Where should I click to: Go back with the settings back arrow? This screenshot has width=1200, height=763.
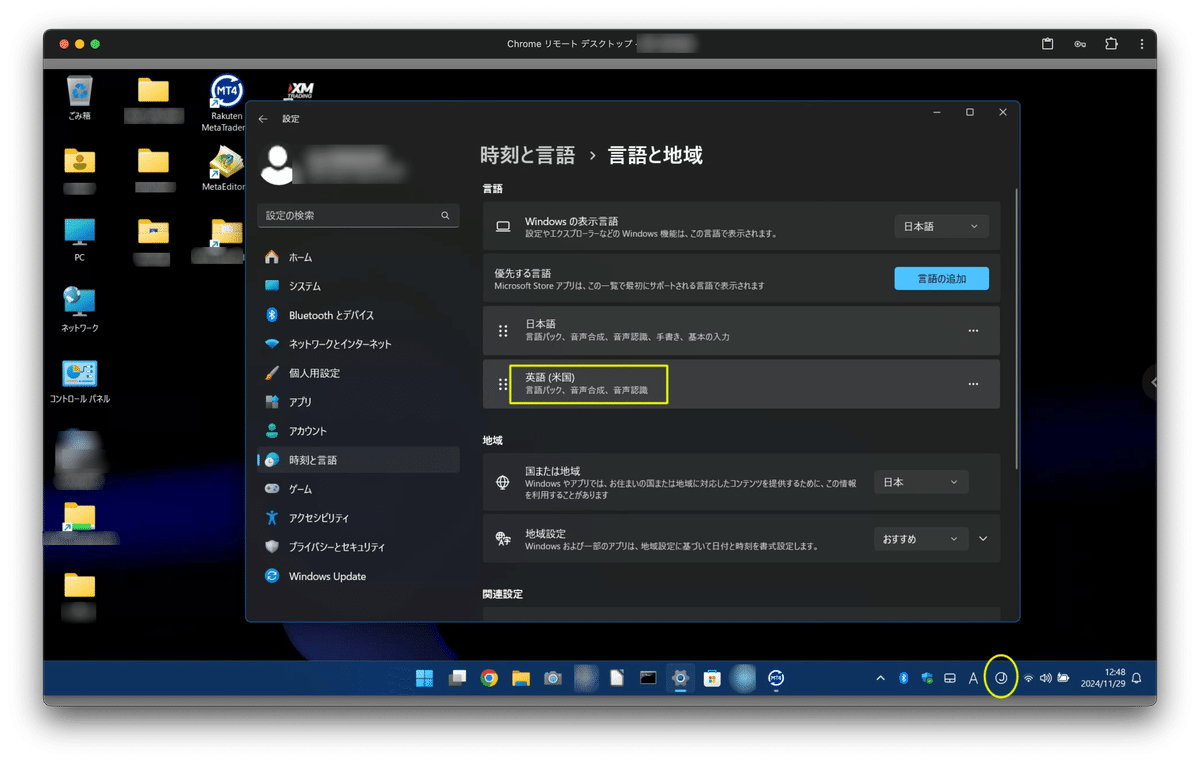(263, 119)
